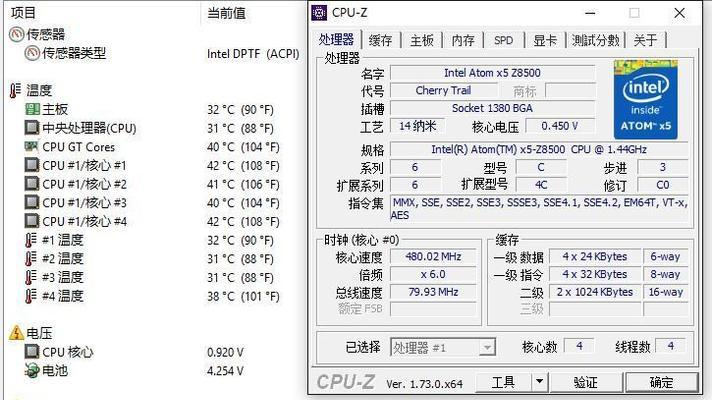Click the chip icon for CPU #1/核心 #2
The width and height of the screenshot is (712, 400).
tap(32, 184)
